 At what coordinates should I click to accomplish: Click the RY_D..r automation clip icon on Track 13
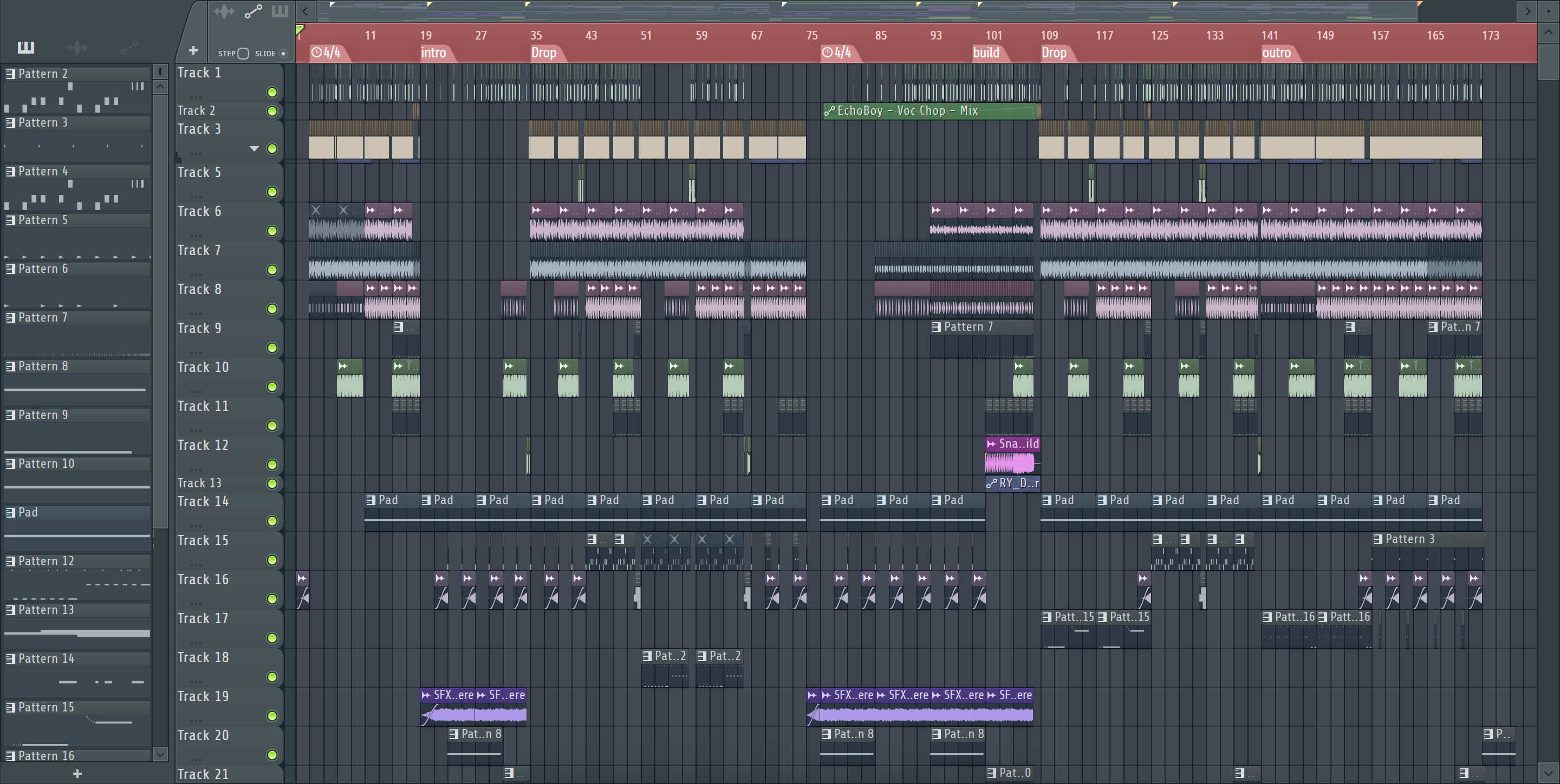click(991, 483)
